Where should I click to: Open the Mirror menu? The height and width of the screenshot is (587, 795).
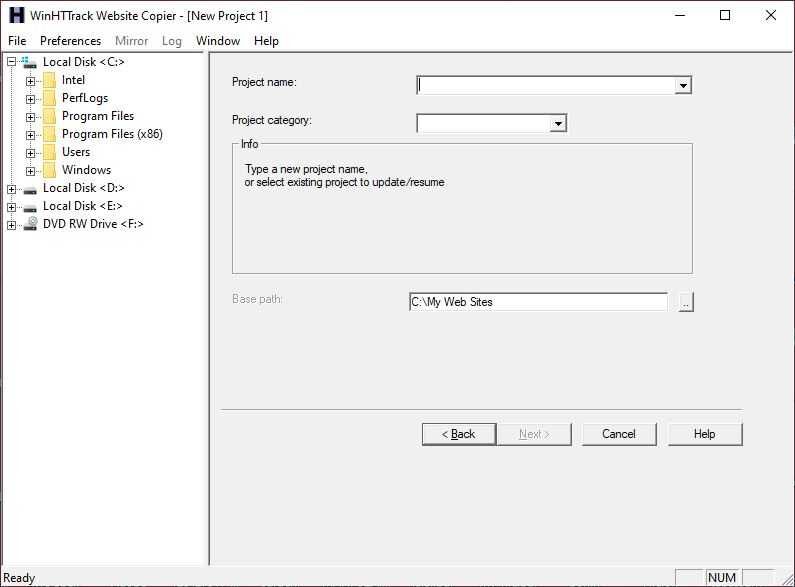tap(131, 41)
